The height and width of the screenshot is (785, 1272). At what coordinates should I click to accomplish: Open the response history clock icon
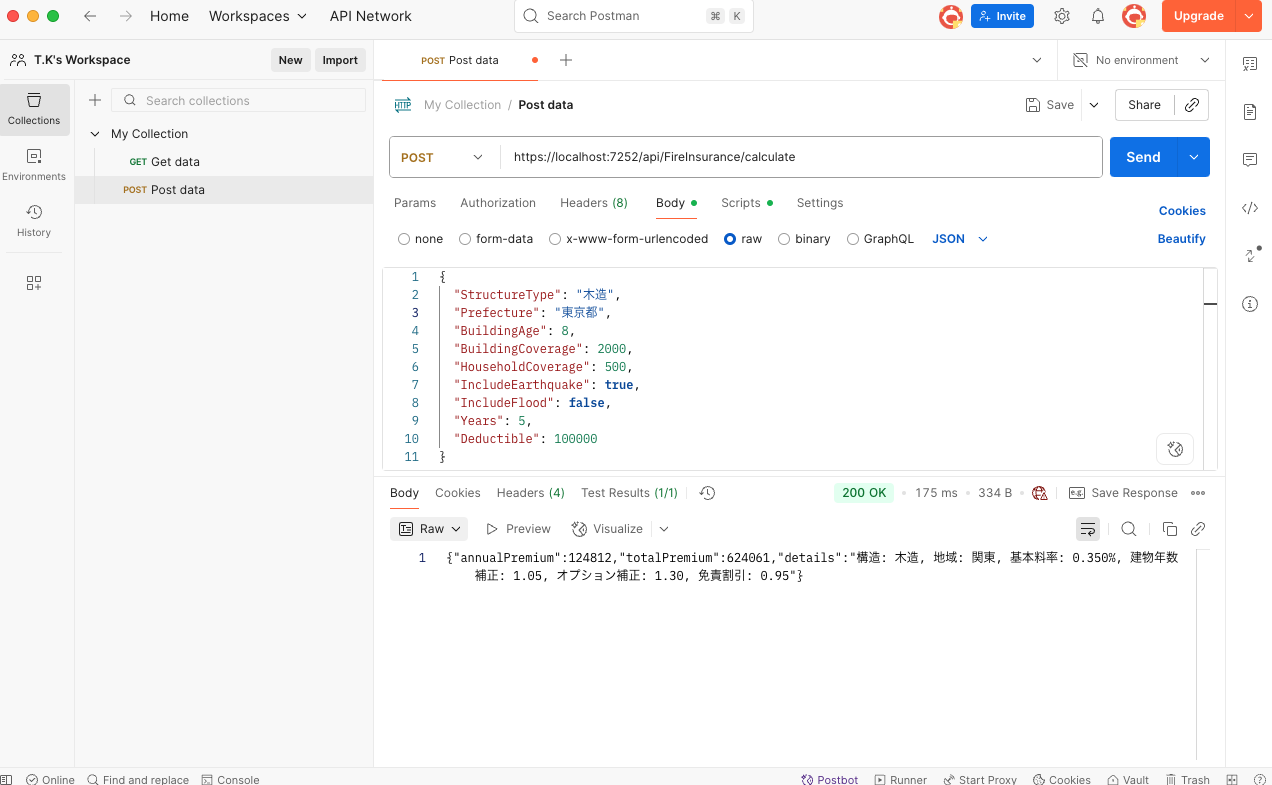pos(707,493)
